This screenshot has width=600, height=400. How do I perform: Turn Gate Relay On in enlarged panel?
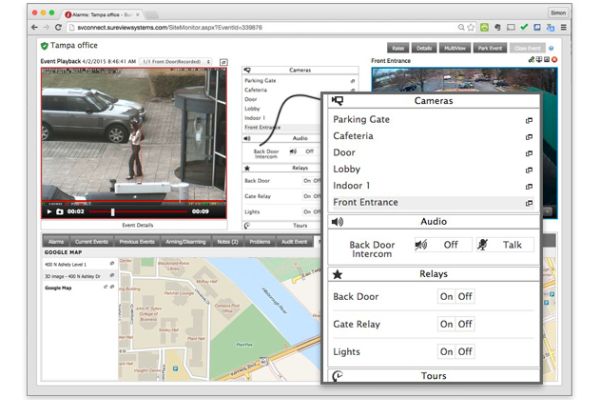coord(446,324)
